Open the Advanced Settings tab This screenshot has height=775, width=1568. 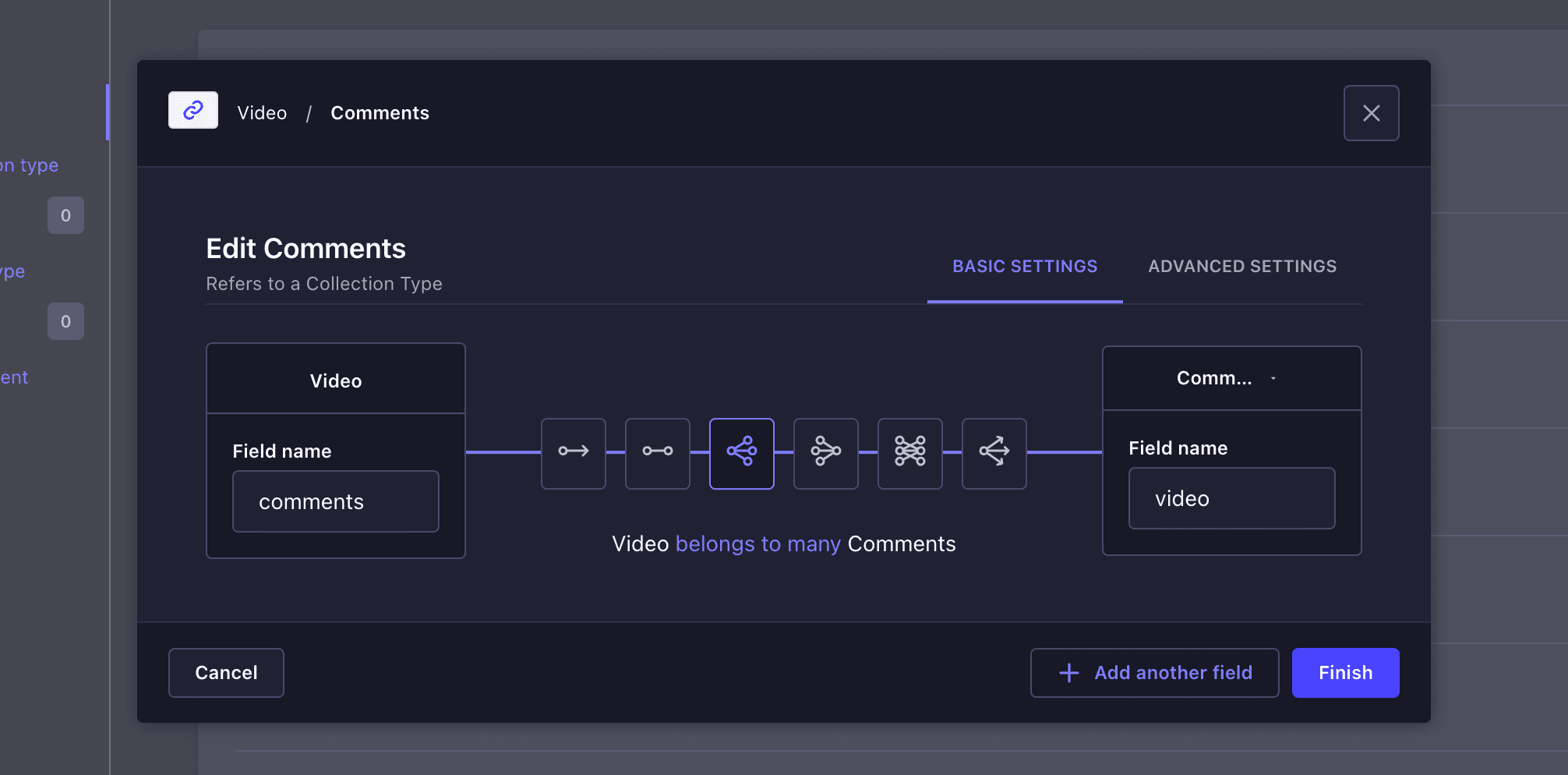tap(1241, 267)
